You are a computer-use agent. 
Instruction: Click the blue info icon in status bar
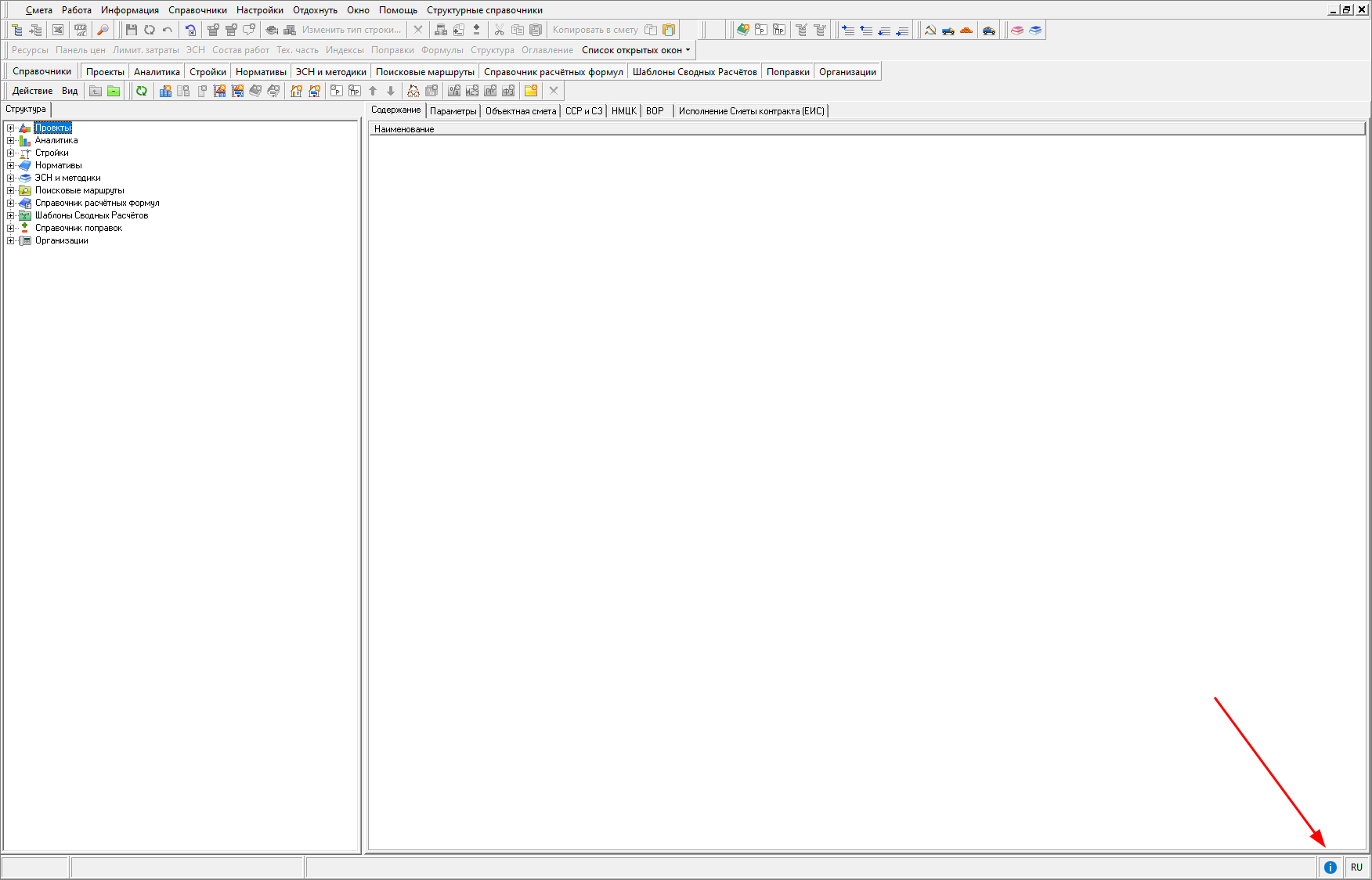pyautogui.click(x=1330, y=867)
